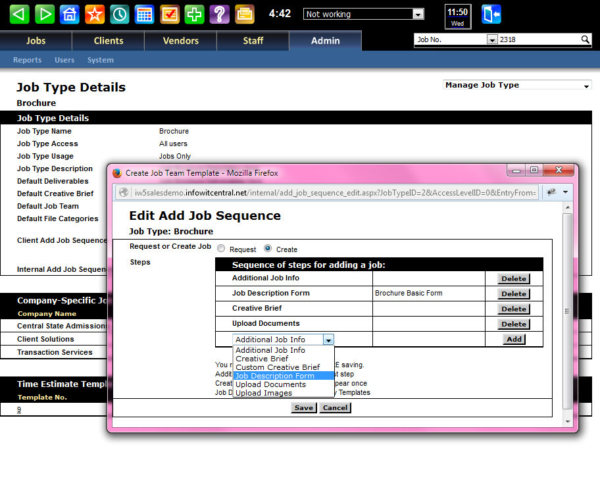Open the Reports submenu
Viewport: 600px width, 491px height.
point(27,60)
